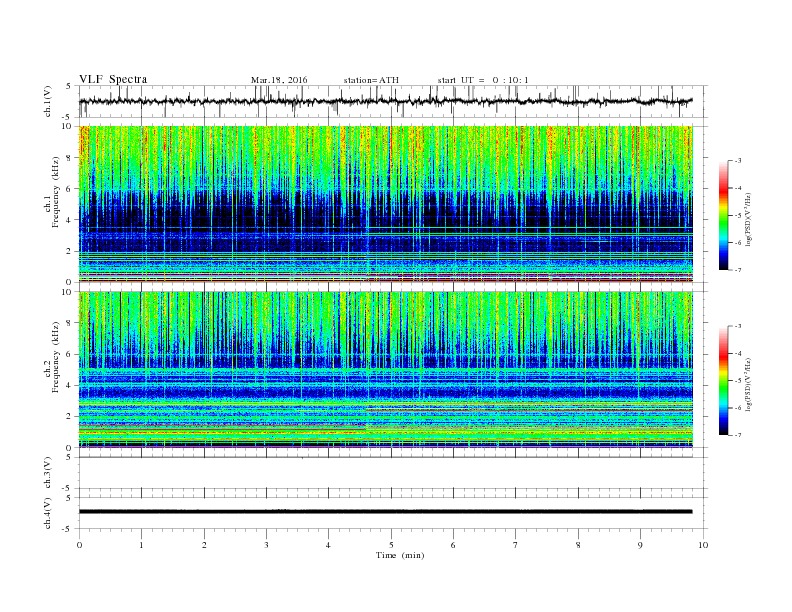
Task: Click time axis tick label "2"
Action: point(204,545)
